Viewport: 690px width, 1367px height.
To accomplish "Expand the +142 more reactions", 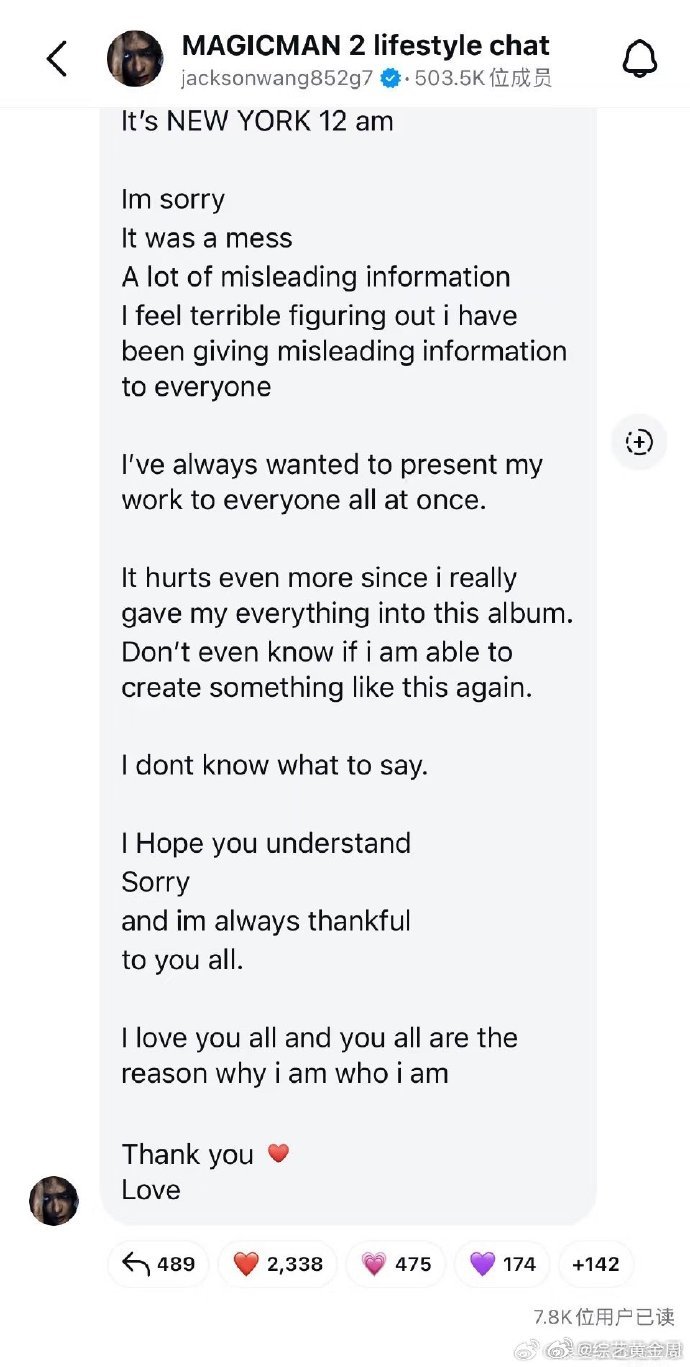I will click(x=596, y=1264).
